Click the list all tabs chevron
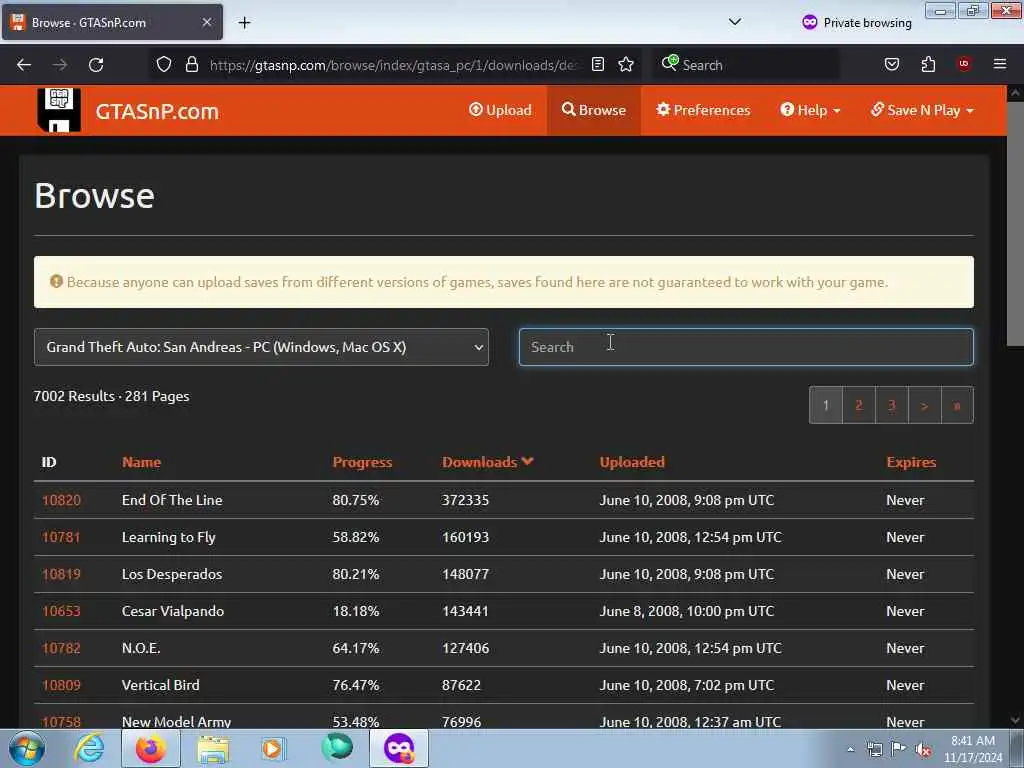This screenshot has height=768, width=1024. (x=735, y=22)
